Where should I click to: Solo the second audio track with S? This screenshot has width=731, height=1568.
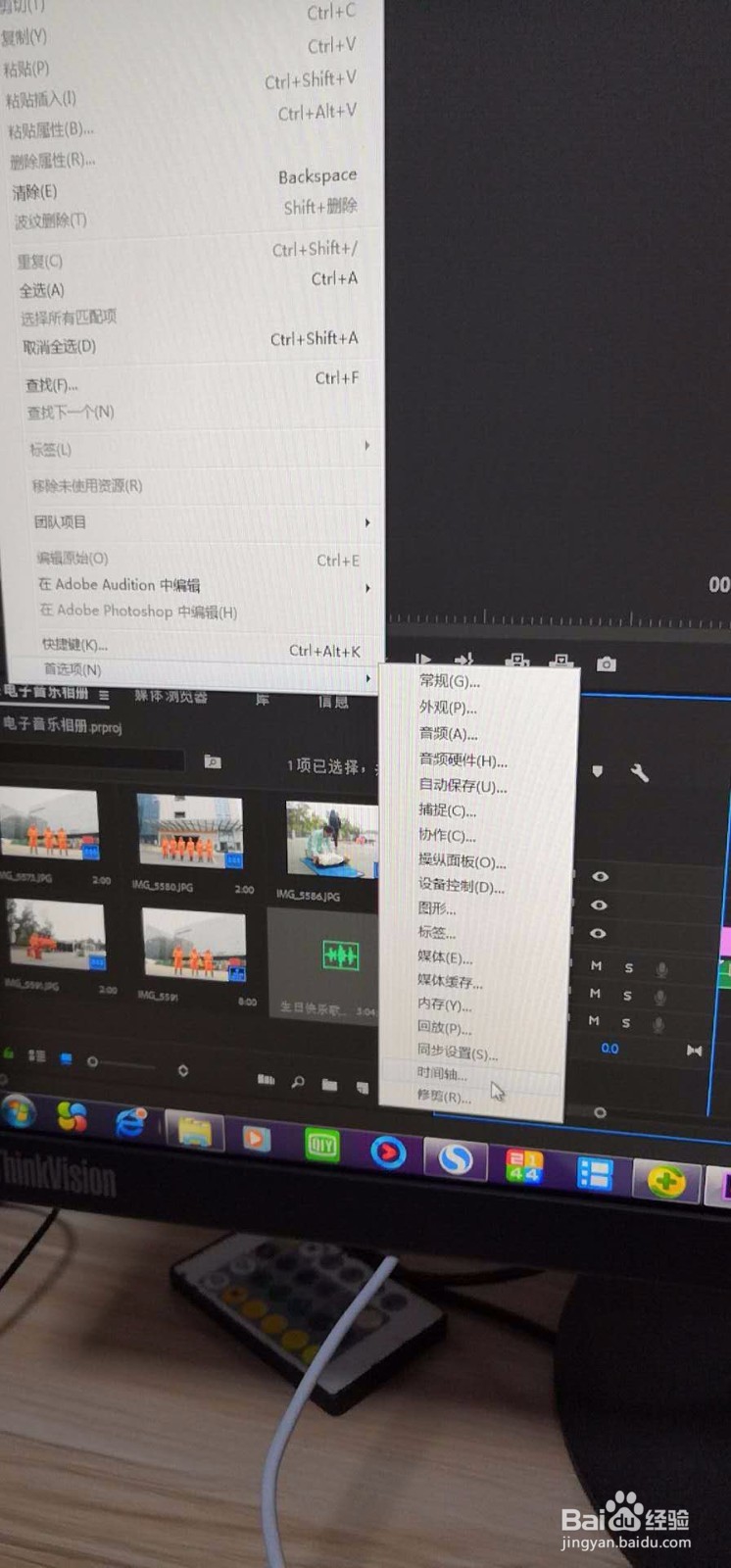[627, 996]
